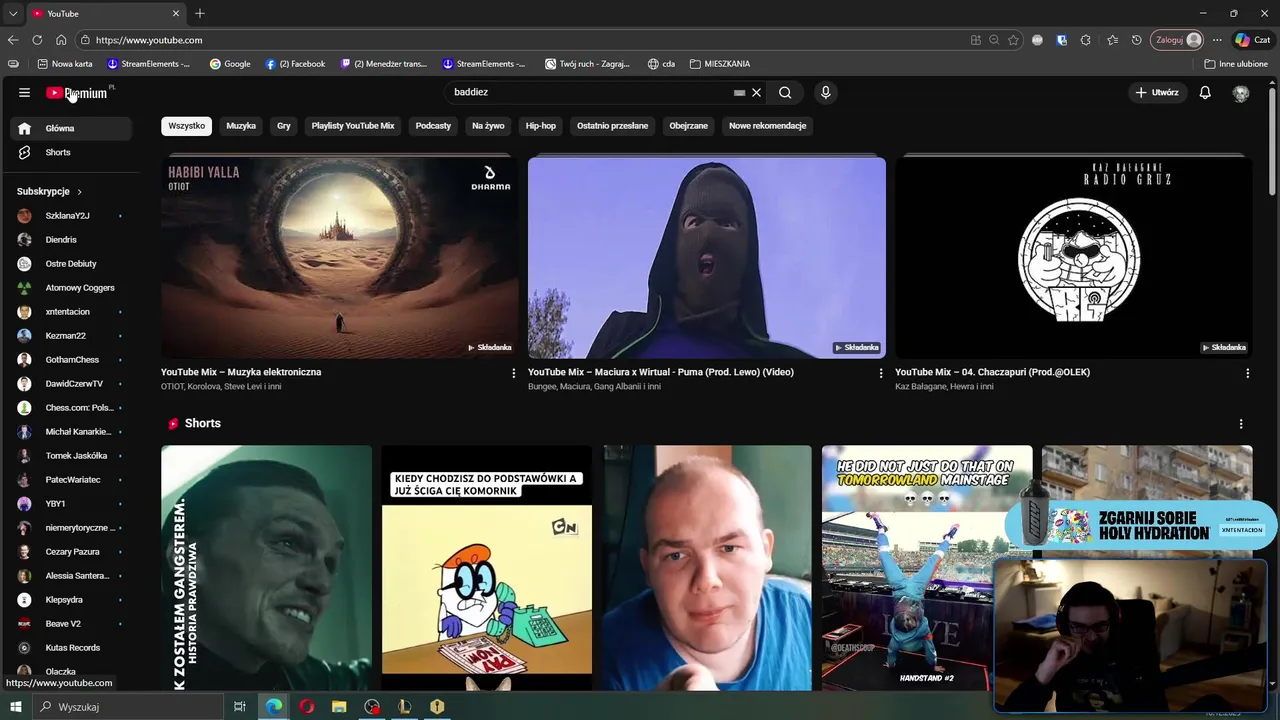The image size is (1280, 720).
Task: Select the Obejrzane filter chip
Action: [x=689, y=126]
